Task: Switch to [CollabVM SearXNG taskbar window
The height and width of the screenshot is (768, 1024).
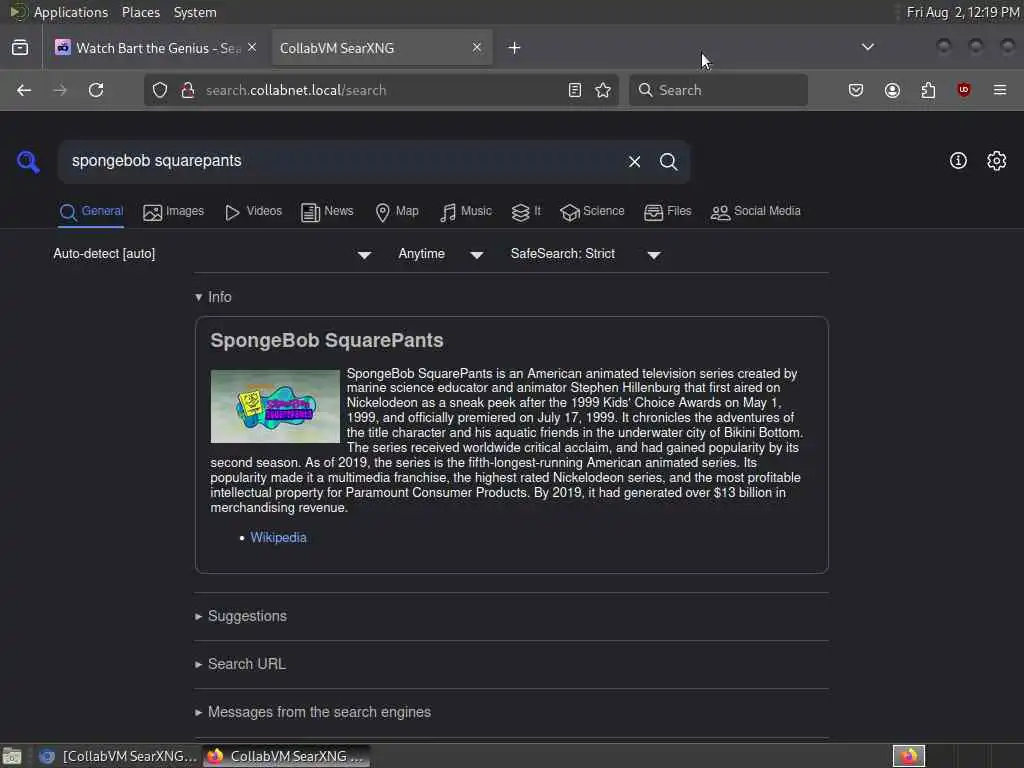Action: (x=118, y=756)
